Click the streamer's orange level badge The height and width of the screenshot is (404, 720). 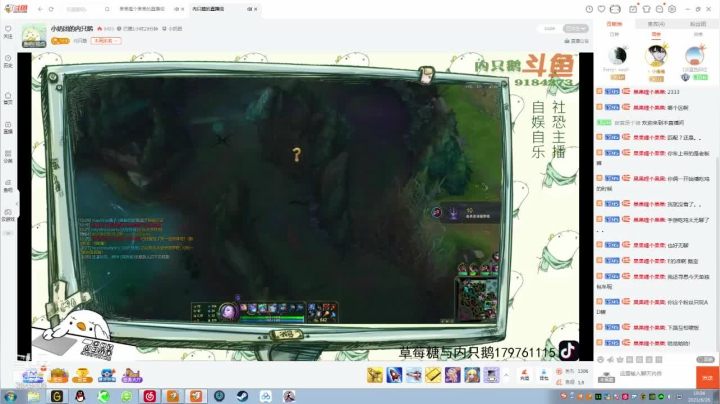pos(60,41)
